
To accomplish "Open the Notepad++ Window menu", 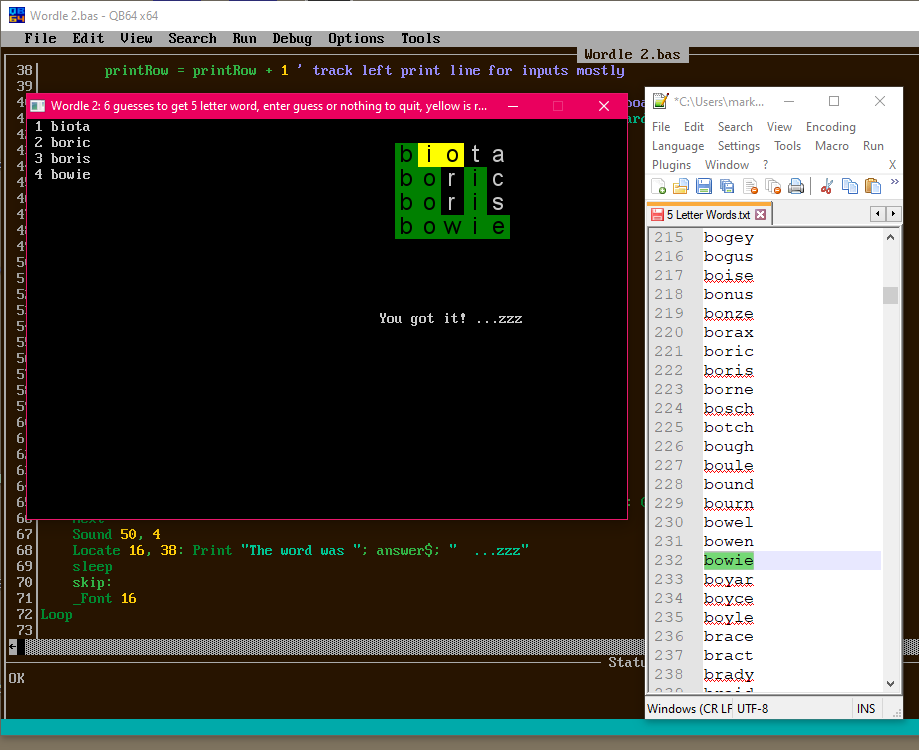I will (727, 165).
